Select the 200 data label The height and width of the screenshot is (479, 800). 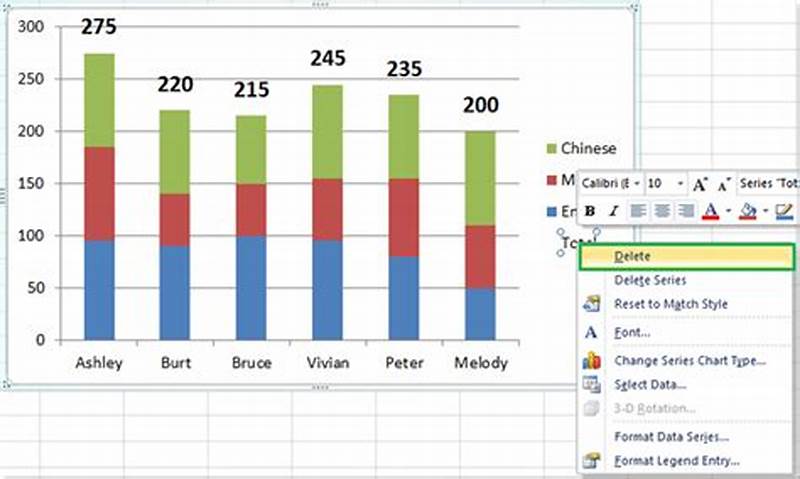click(x=481, y=105)
